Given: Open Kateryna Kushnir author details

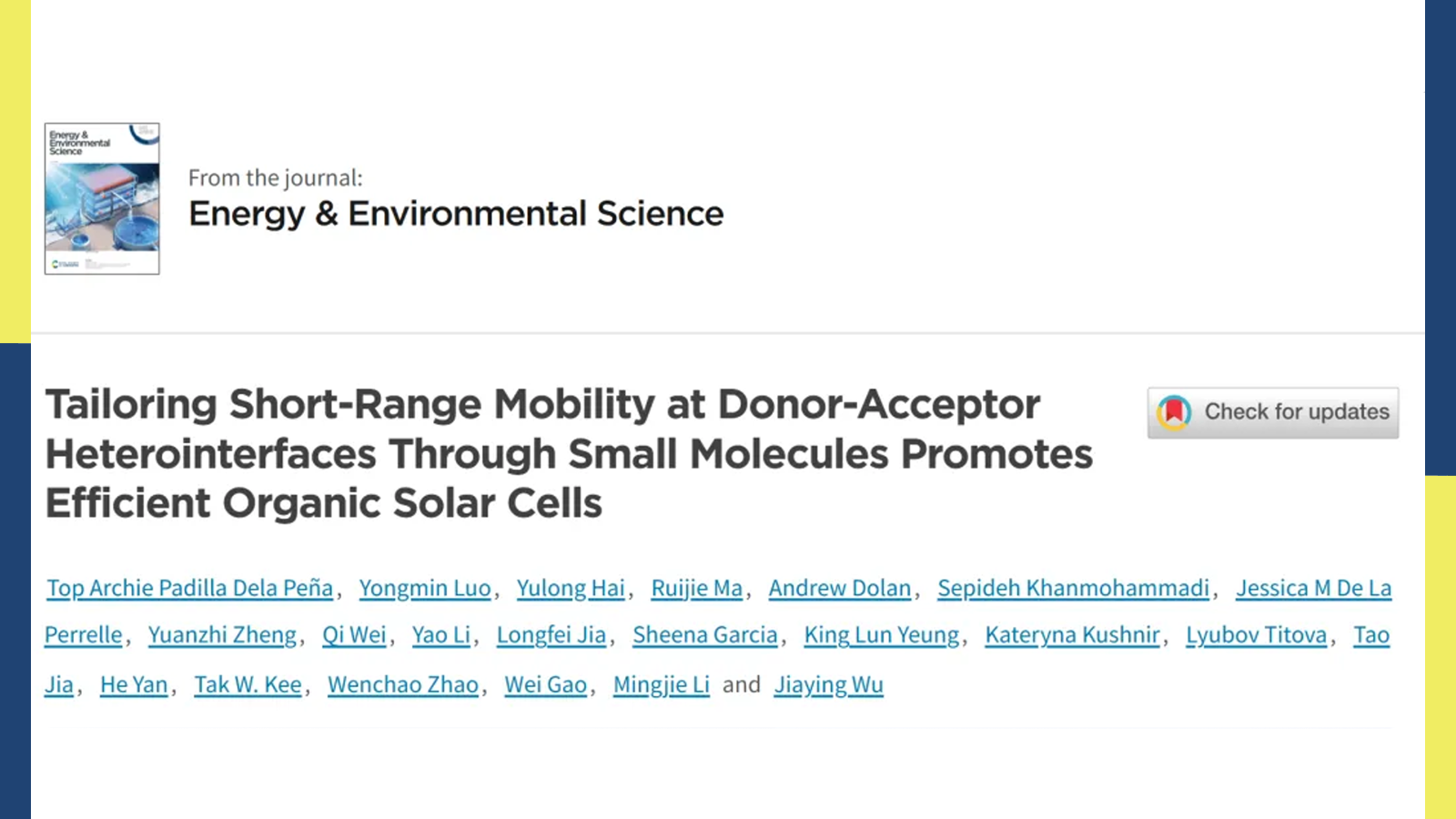Looking at the screenshot, I should 1072,635.
